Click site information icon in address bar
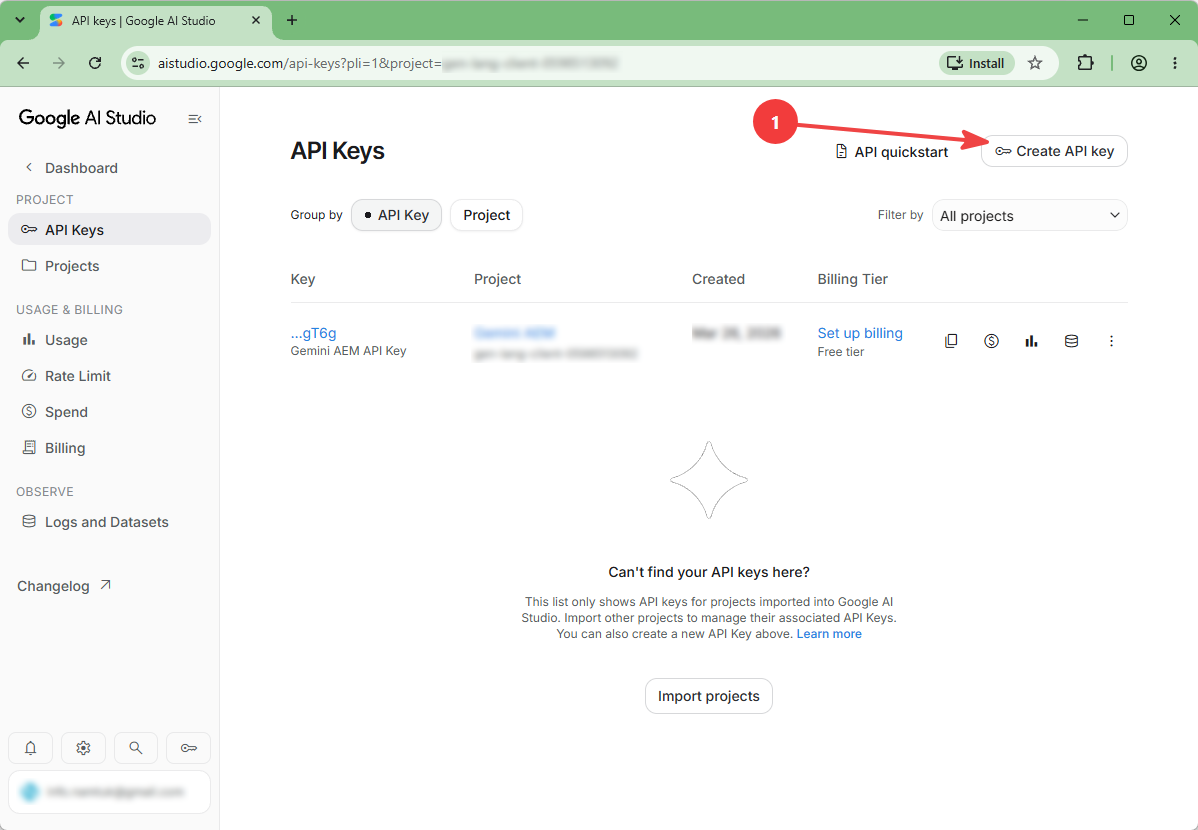The image size is (1198, 830). tap(138, 63)
